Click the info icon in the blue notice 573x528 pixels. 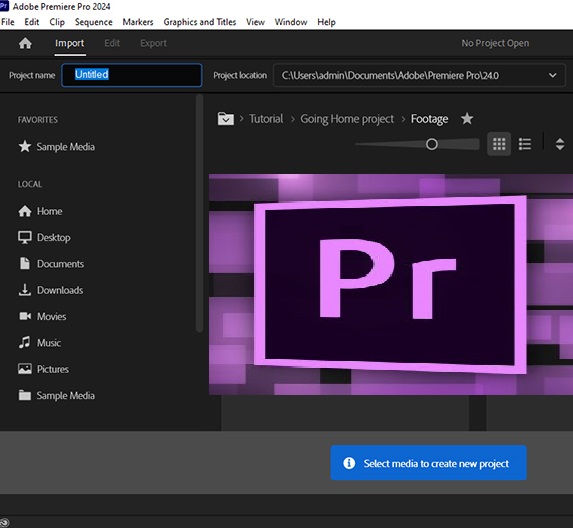click(349, 463)
